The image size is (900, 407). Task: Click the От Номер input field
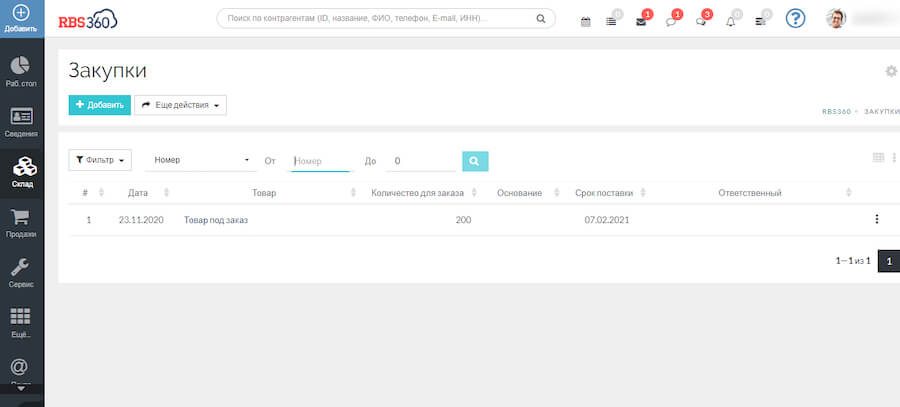320,160
